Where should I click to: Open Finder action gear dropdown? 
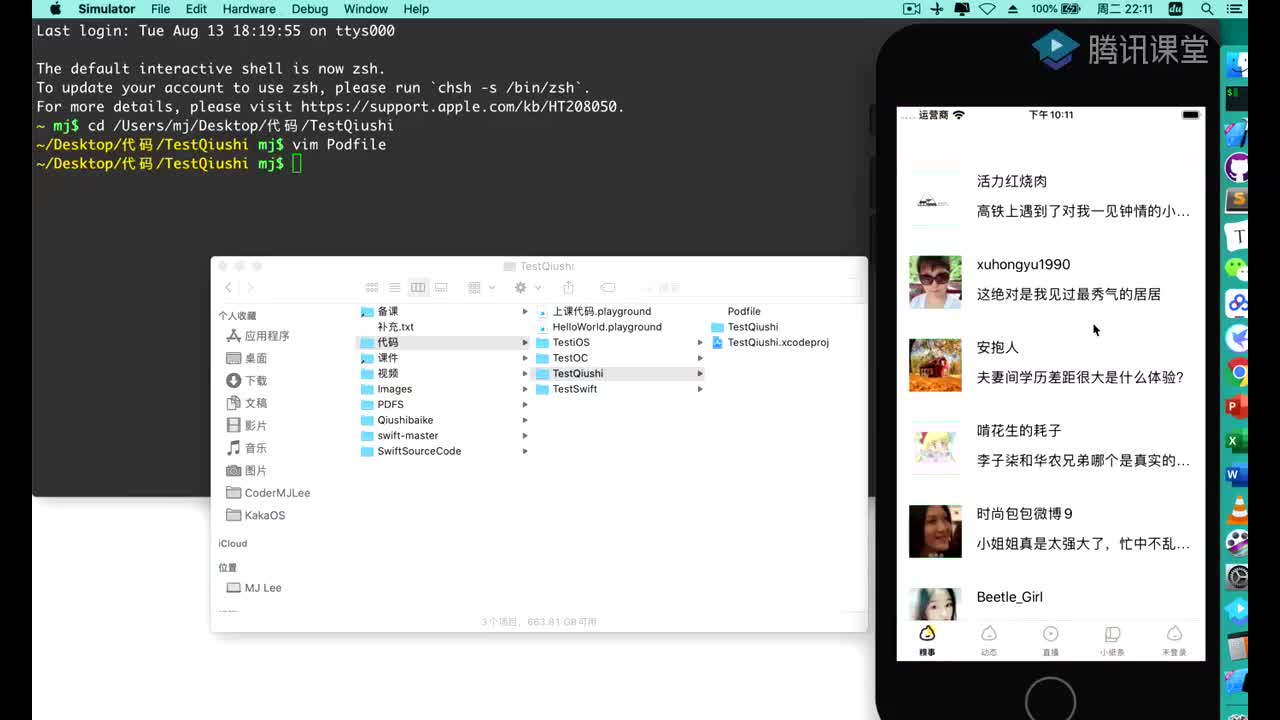526,287
